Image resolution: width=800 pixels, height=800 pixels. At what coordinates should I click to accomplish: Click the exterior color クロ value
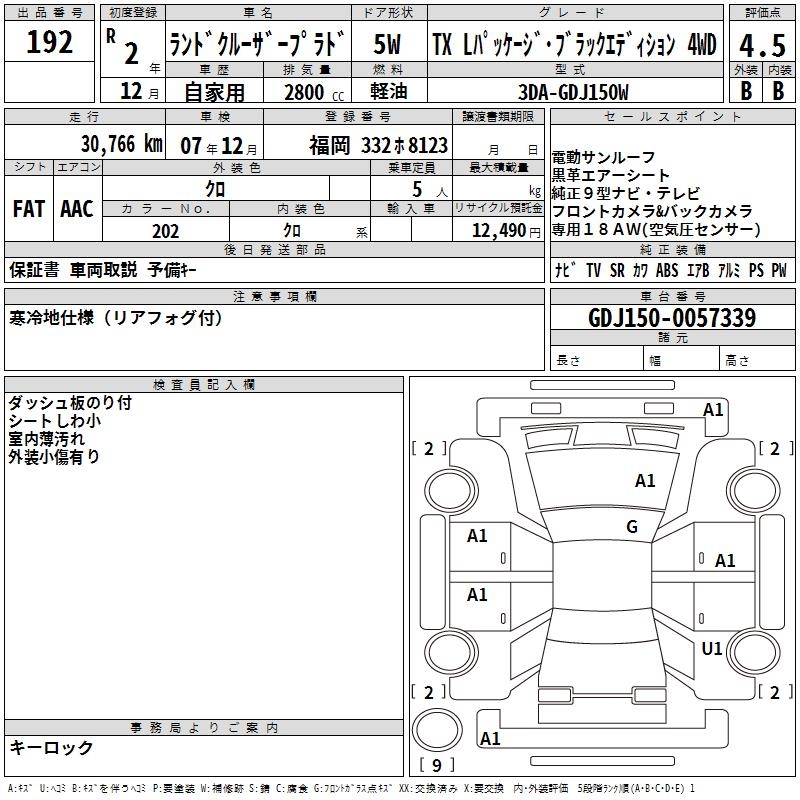(x=215, y=189)
